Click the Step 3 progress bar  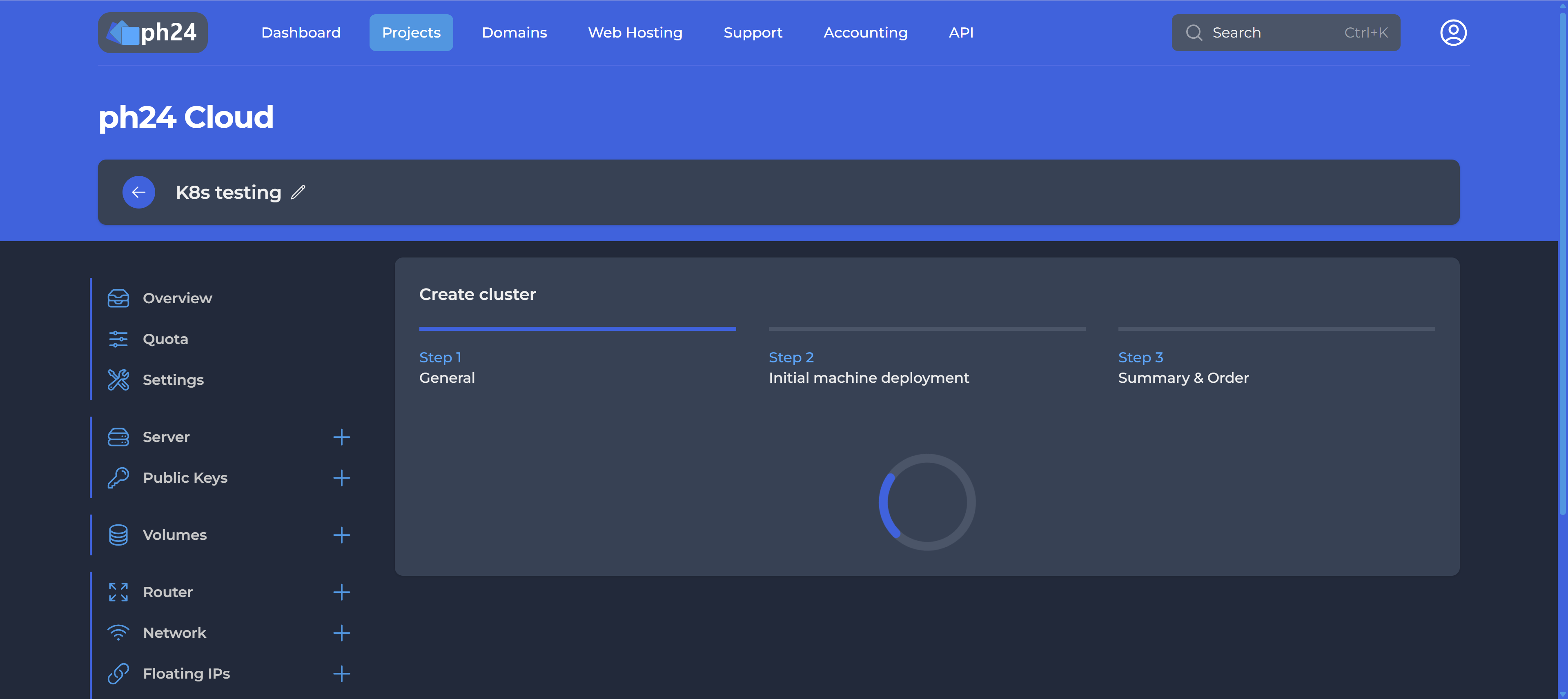tap(1276, 328)
